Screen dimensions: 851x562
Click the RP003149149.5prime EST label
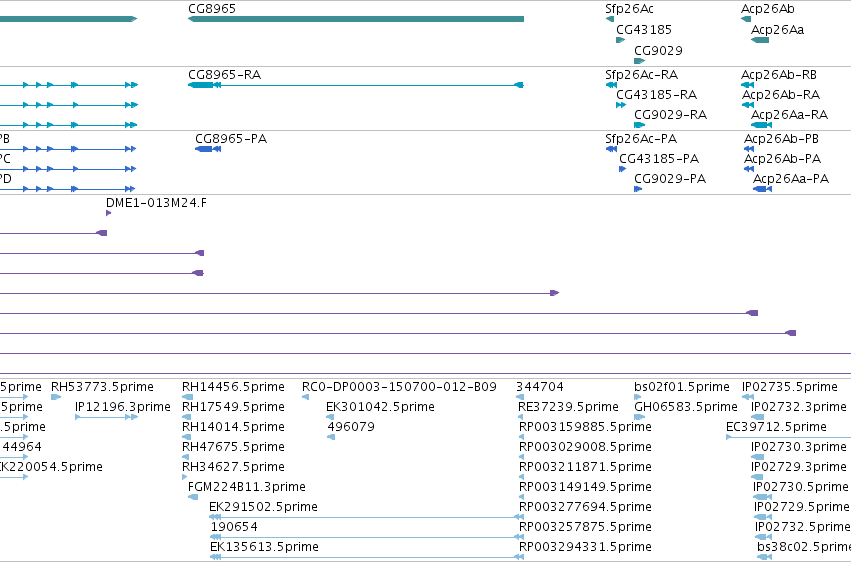tap(585, 487)
